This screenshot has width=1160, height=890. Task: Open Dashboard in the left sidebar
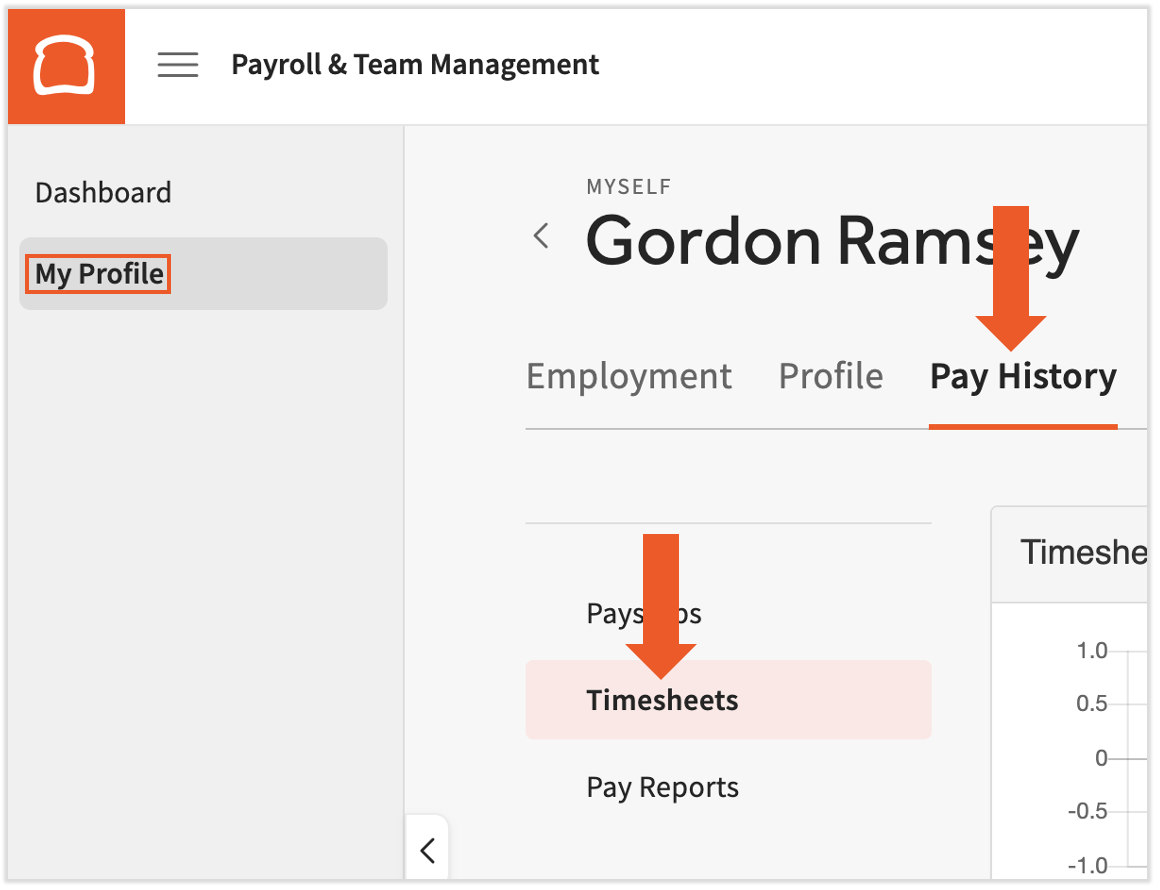[x=103, y=192]
